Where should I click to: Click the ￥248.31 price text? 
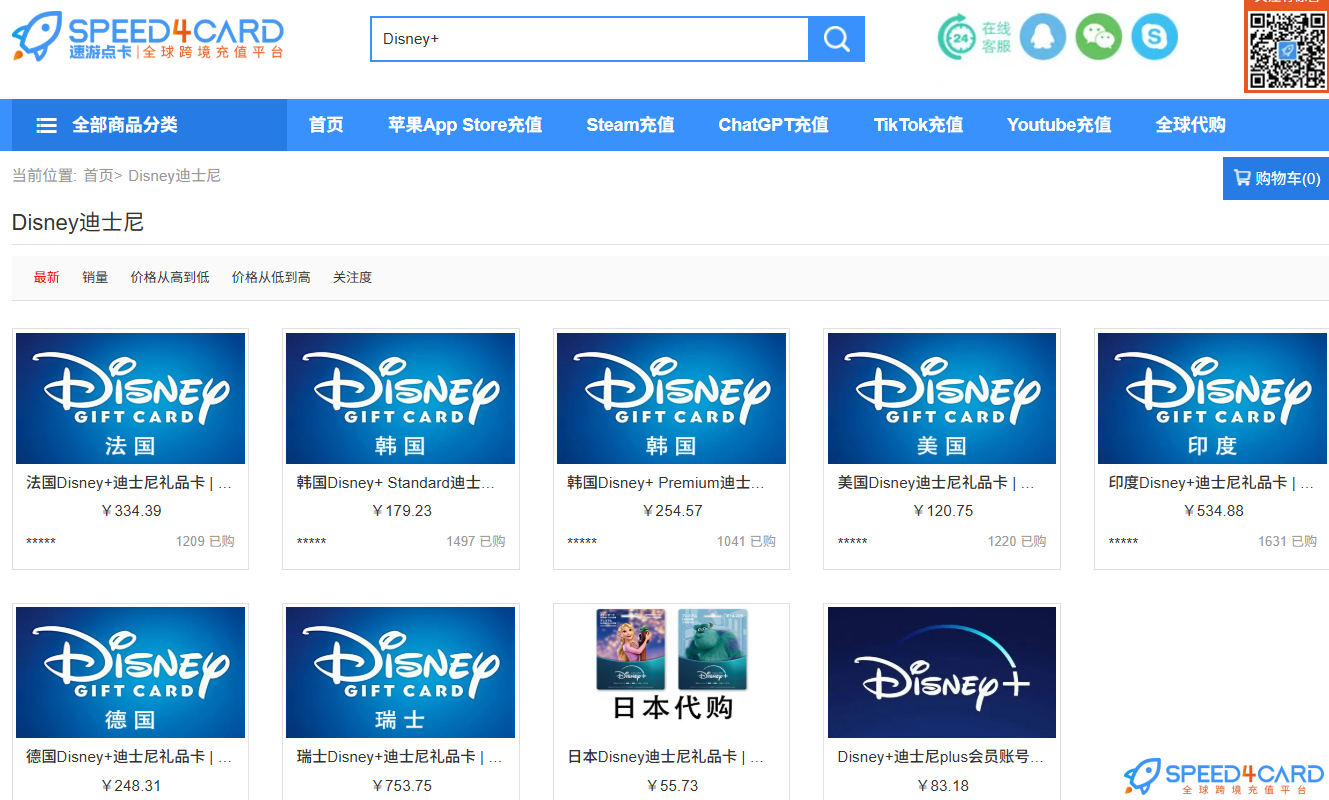click(130, 786)
